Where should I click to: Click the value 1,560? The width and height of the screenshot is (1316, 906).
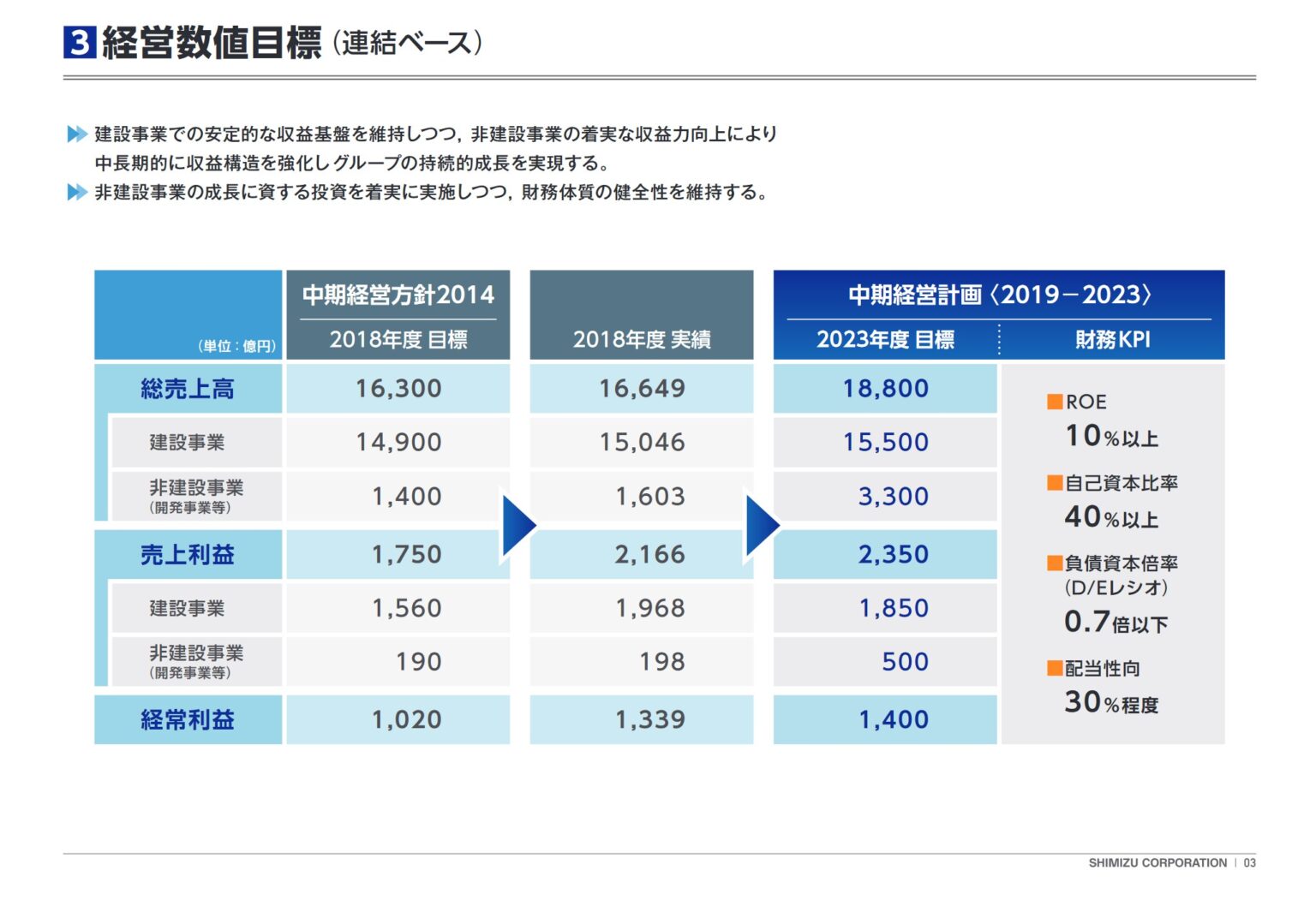(406, 609)
